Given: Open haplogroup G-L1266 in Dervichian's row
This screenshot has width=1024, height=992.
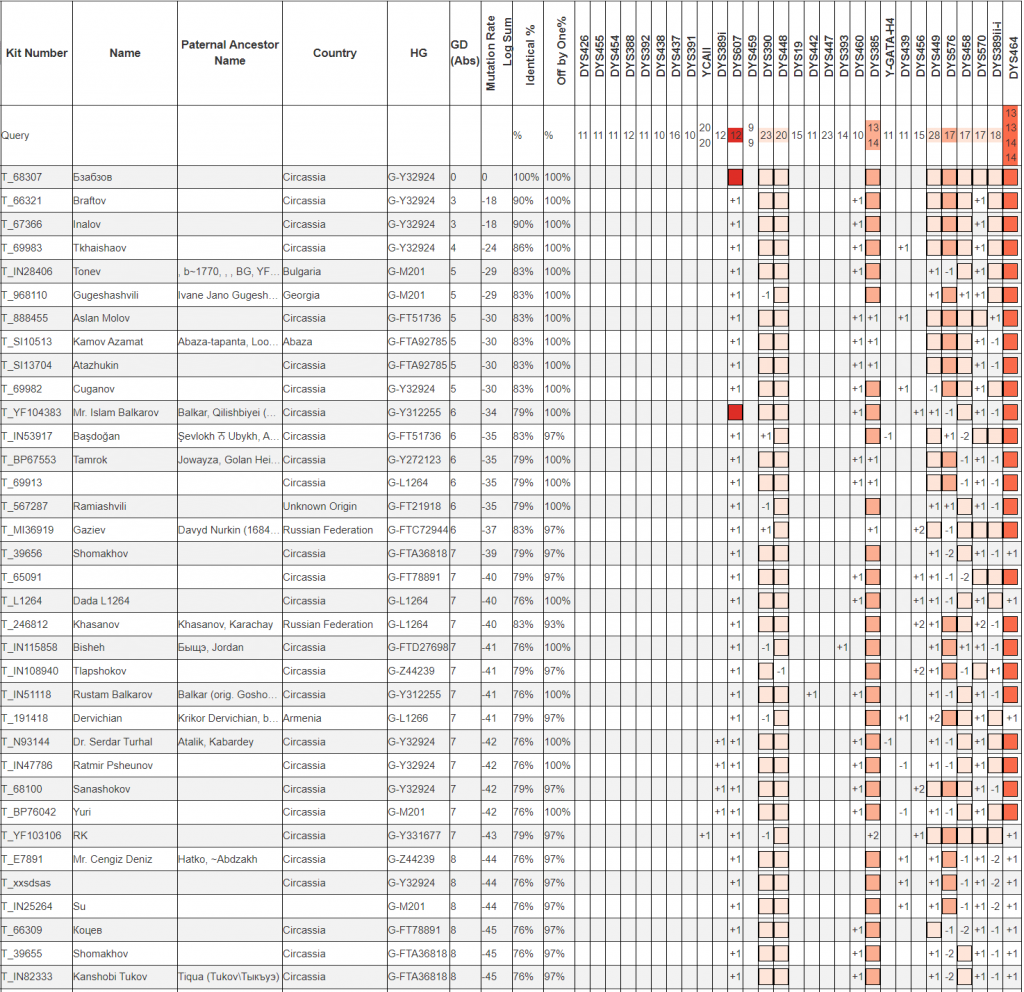Looking at the screenshot, I should click(410, 719).
